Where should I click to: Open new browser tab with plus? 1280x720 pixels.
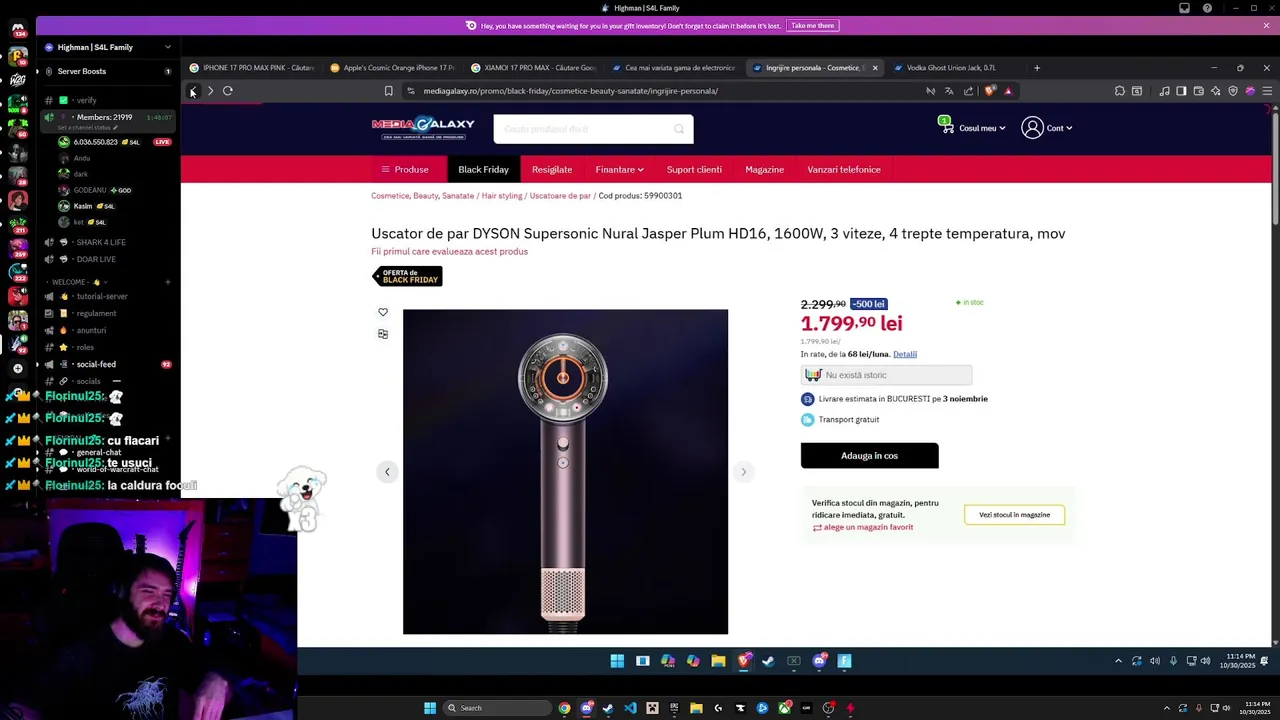pos(1037,68)
